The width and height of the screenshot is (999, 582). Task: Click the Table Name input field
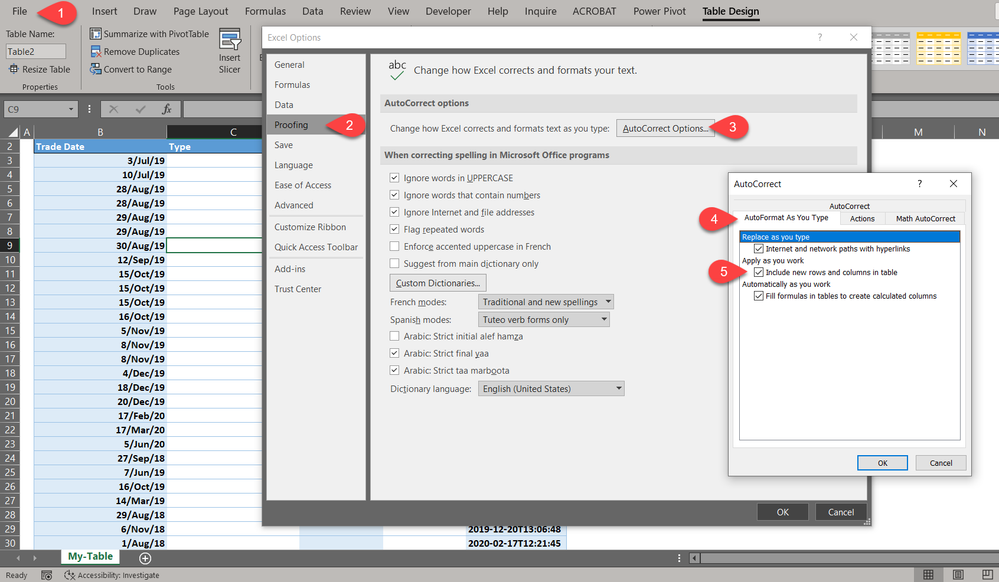tap(36, 52)
